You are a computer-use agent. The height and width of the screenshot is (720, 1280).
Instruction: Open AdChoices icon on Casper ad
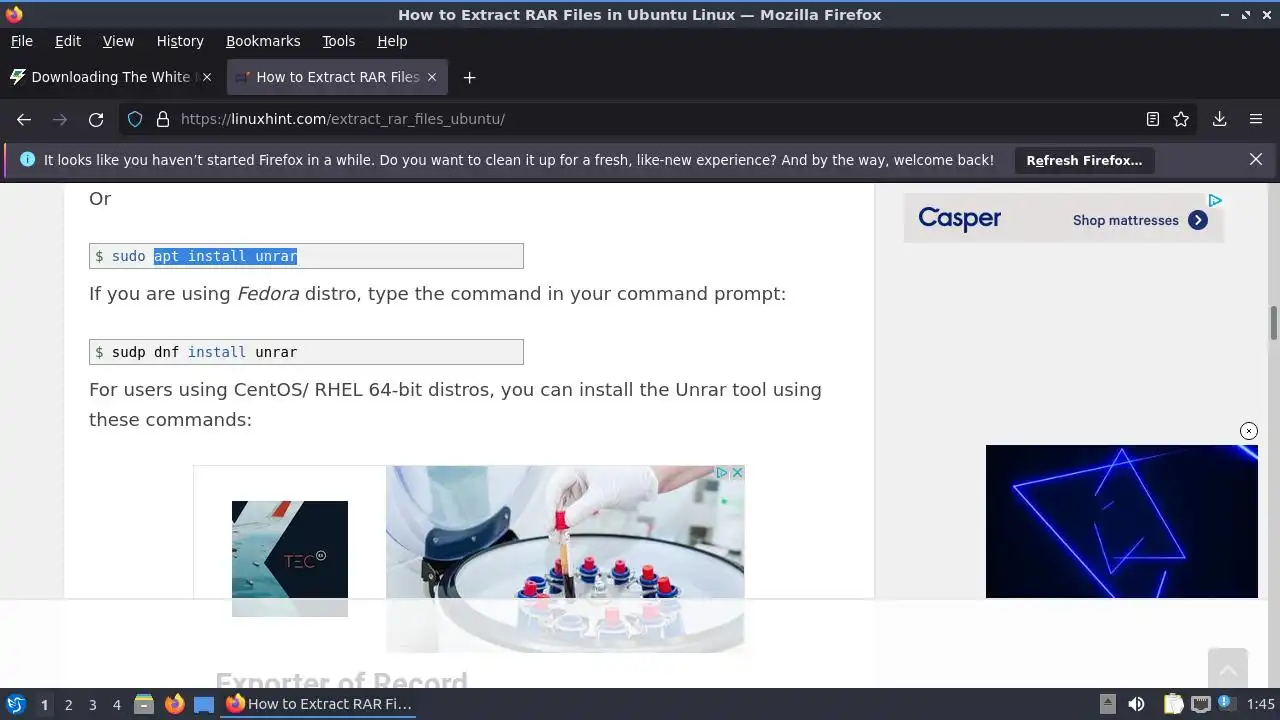tap(1215, 200)
